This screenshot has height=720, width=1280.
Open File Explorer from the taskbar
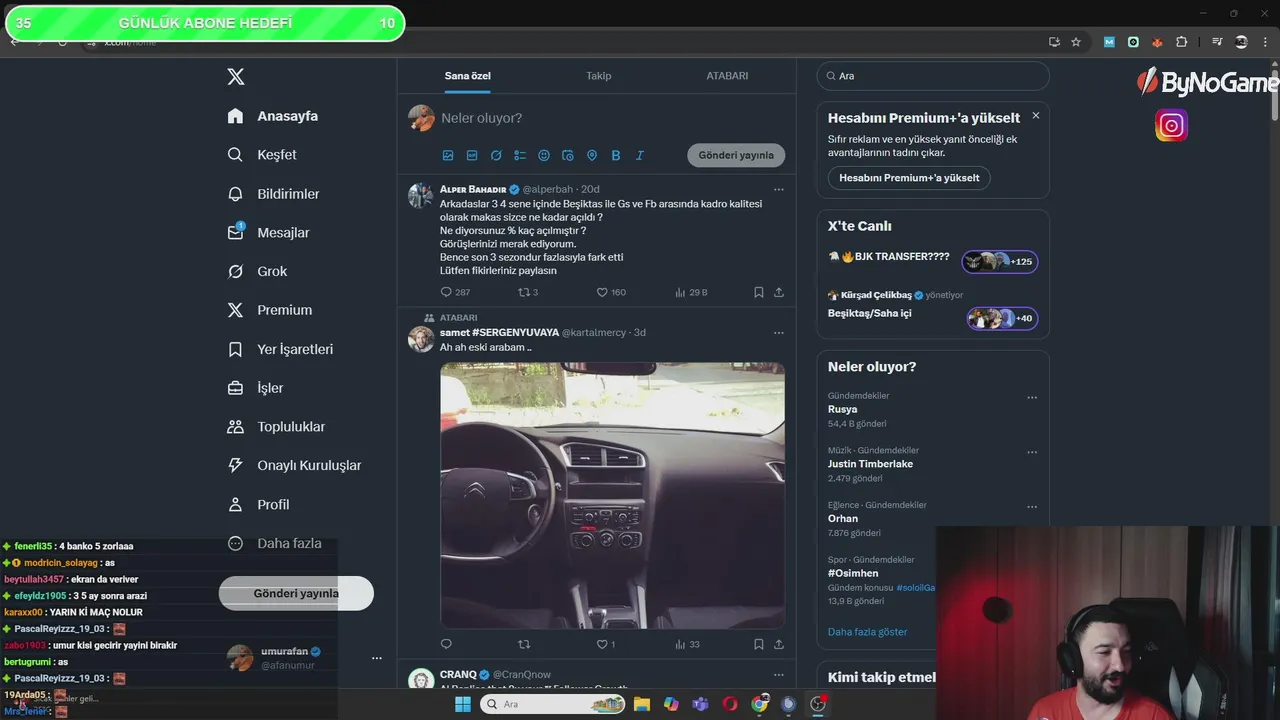pos(642,704)
